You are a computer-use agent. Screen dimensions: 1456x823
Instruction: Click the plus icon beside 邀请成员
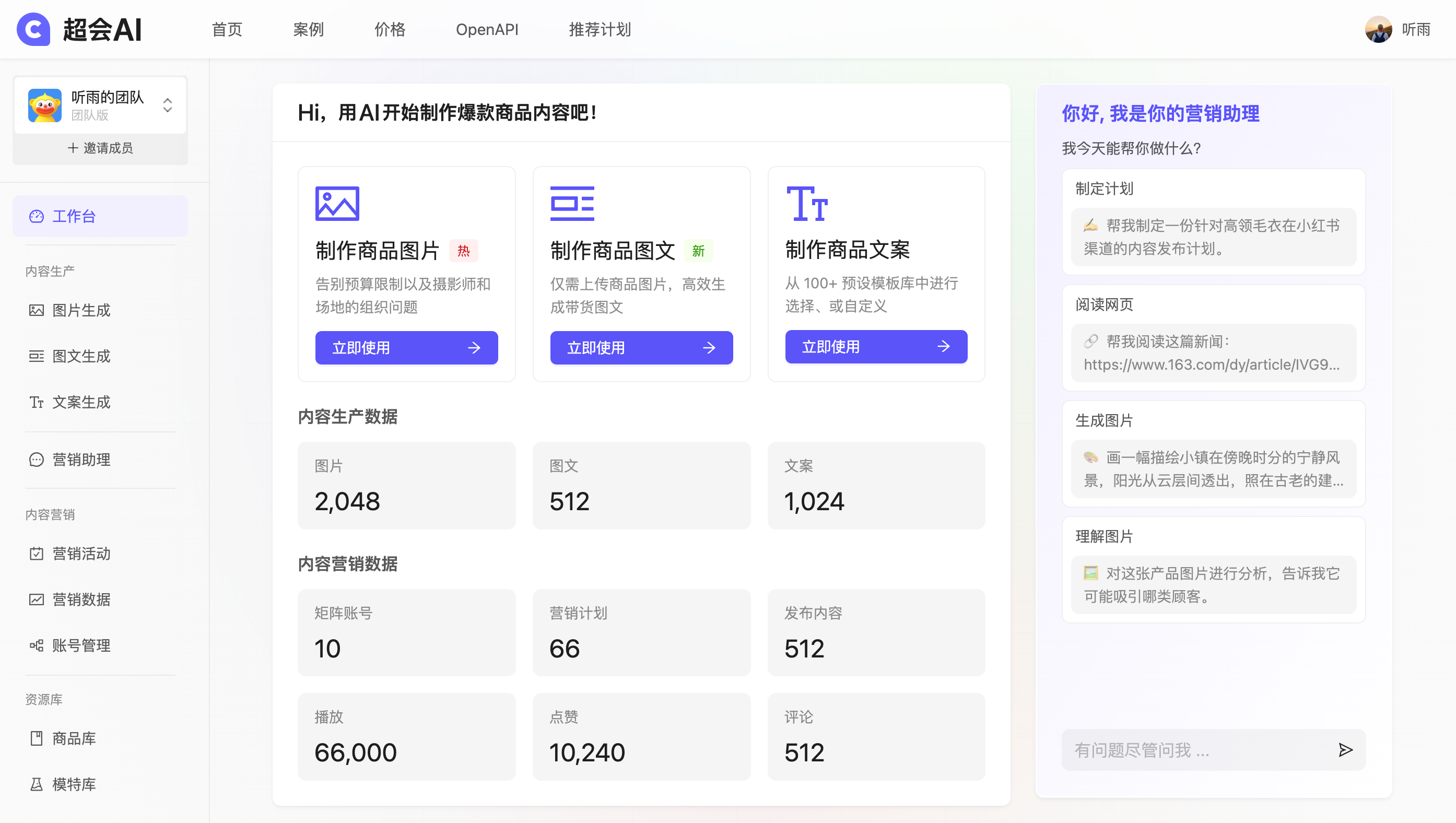coord(73,148)
